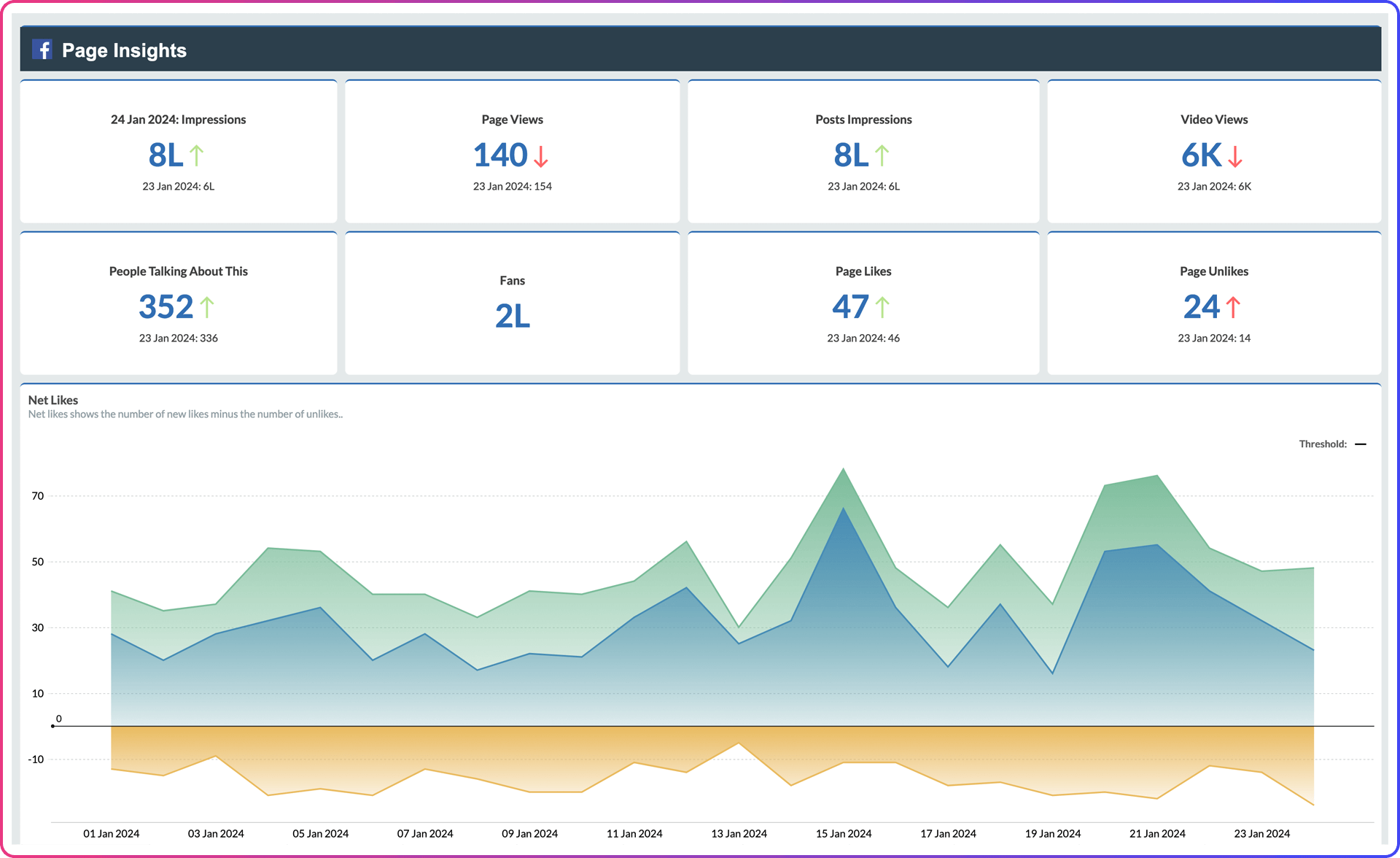Click the Net Likes chart title
The height and width of the screenshot is (858, 1400).
tap(53, 400)
